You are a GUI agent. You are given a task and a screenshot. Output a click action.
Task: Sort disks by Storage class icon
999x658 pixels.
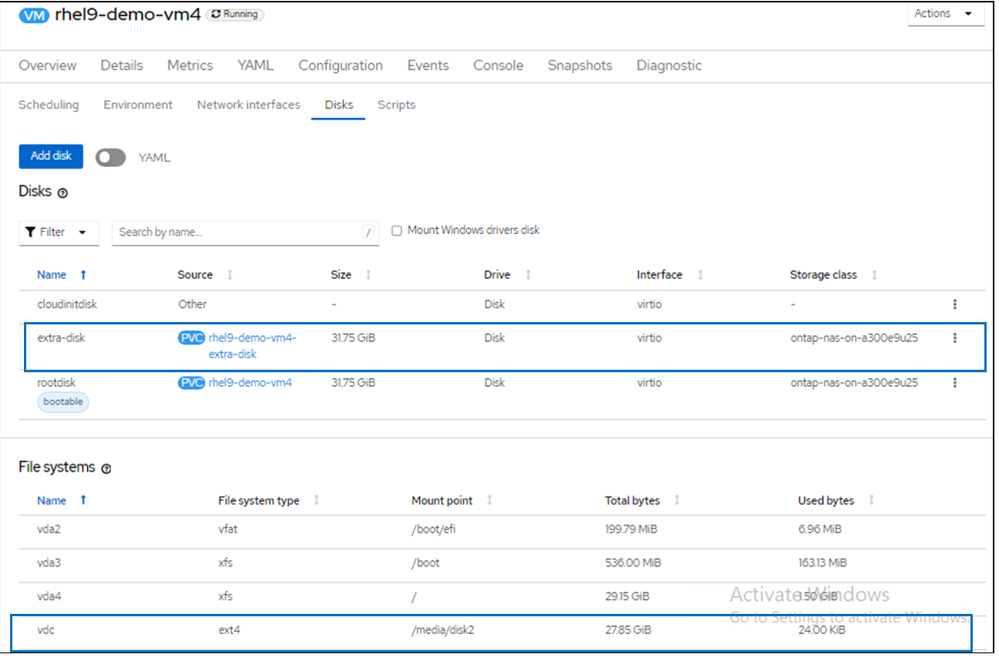874,275
